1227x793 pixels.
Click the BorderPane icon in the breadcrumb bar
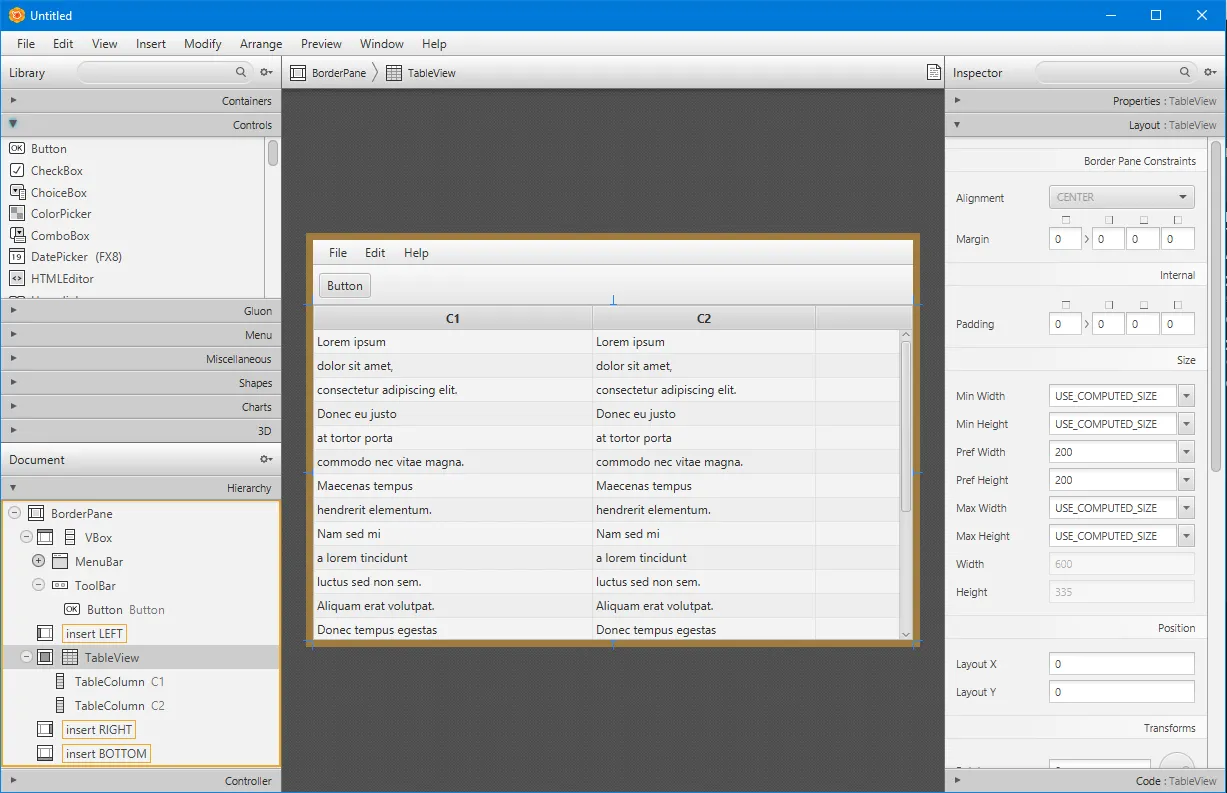click(298, 73)
